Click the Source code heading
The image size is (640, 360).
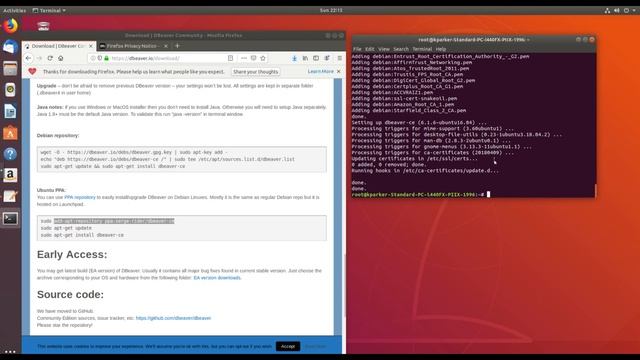click(70, 294)
